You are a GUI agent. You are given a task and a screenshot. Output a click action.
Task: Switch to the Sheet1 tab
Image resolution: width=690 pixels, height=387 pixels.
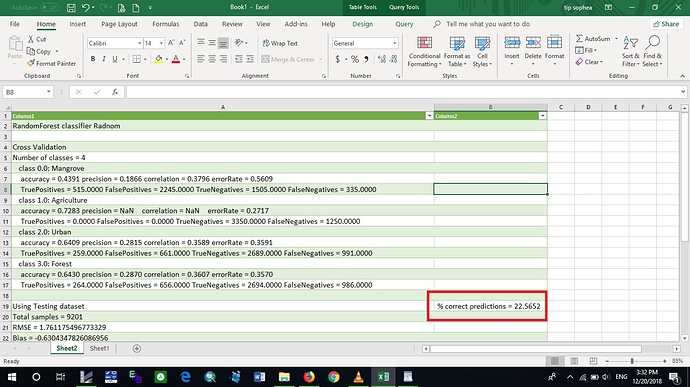click(x=99, y=348)
